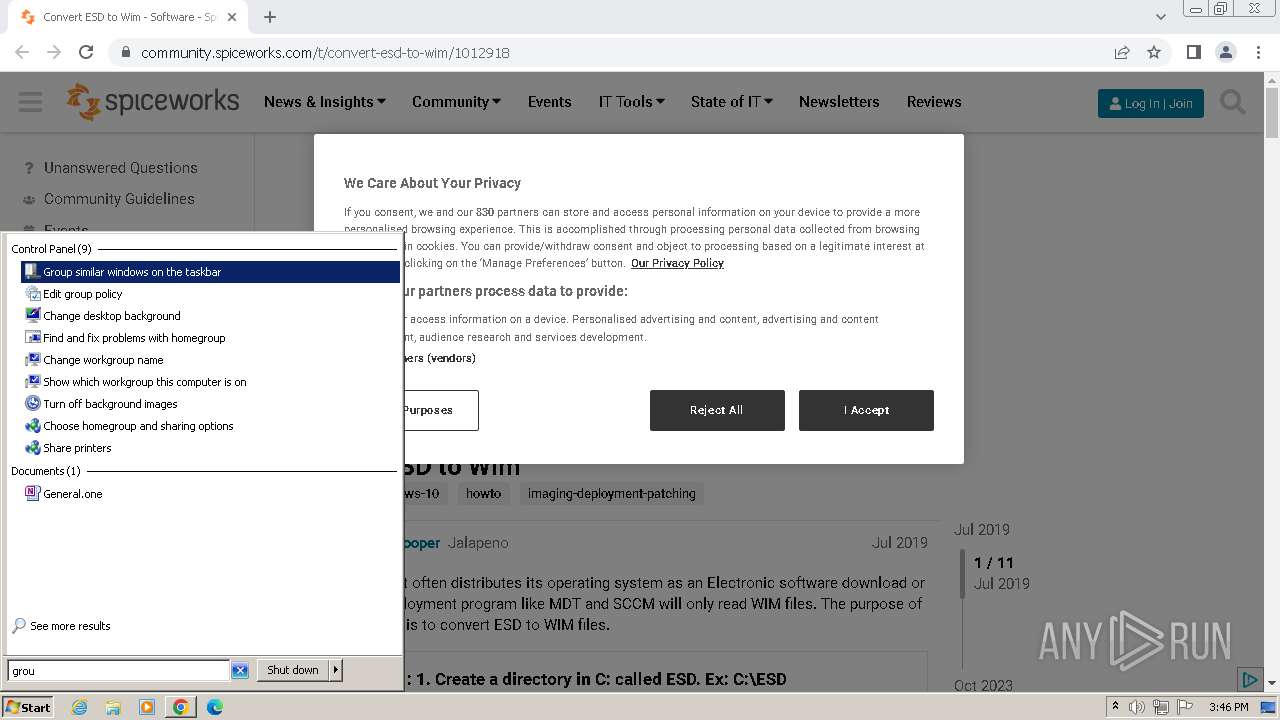Click the Start menu search box

(x=119, y=671)
